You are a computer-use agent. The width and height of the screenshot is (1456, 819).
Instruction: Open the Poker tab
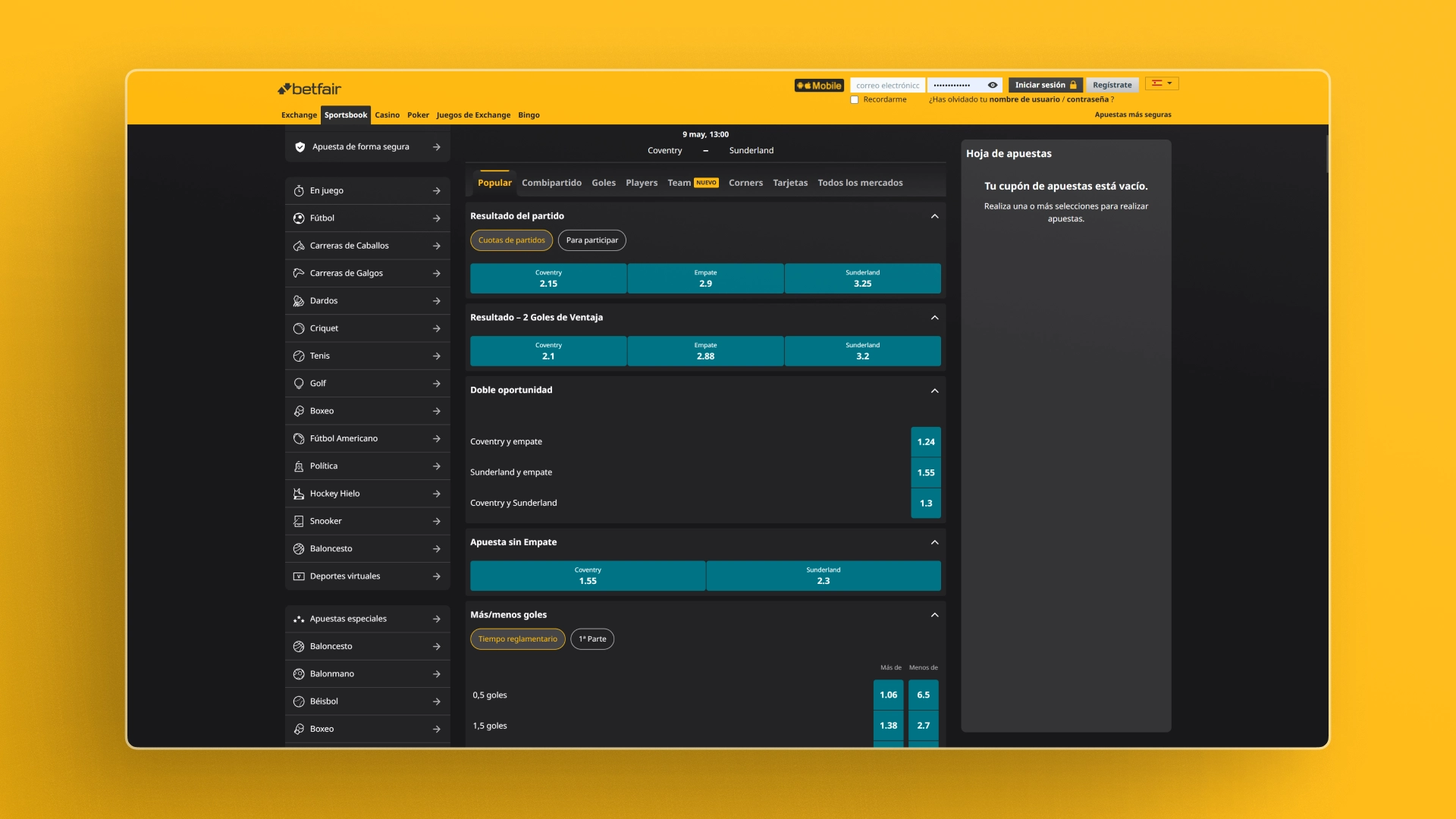[x=418, y=115]
